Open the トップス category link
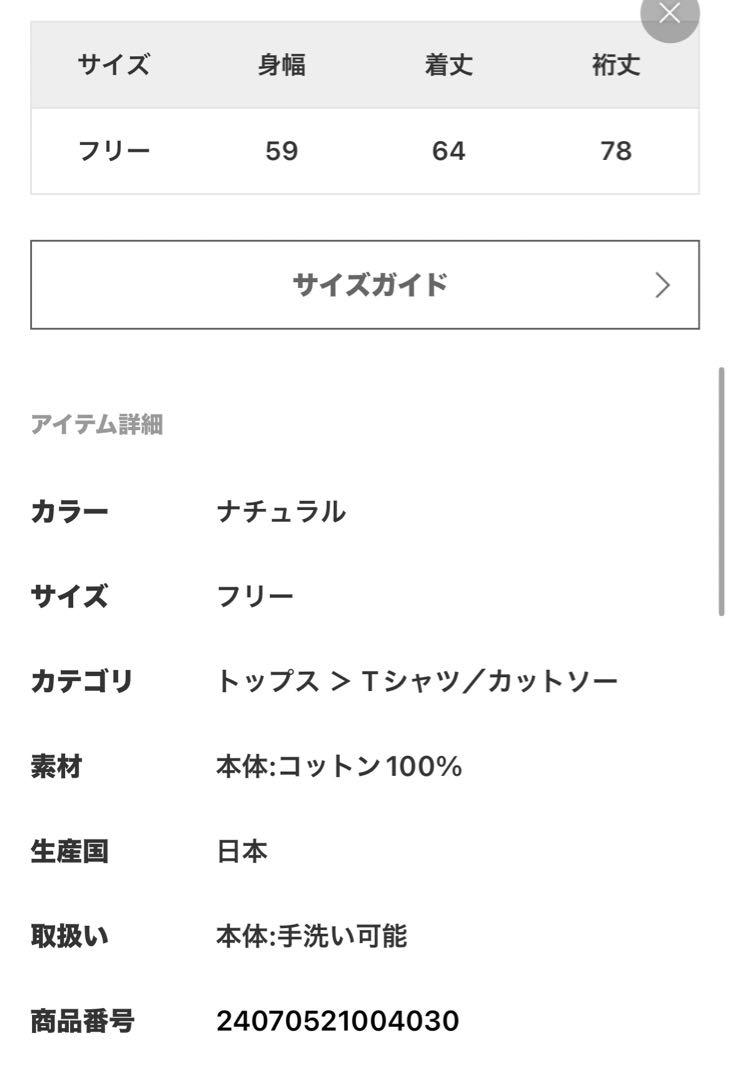731x1080 pixels. coord(268,681)
